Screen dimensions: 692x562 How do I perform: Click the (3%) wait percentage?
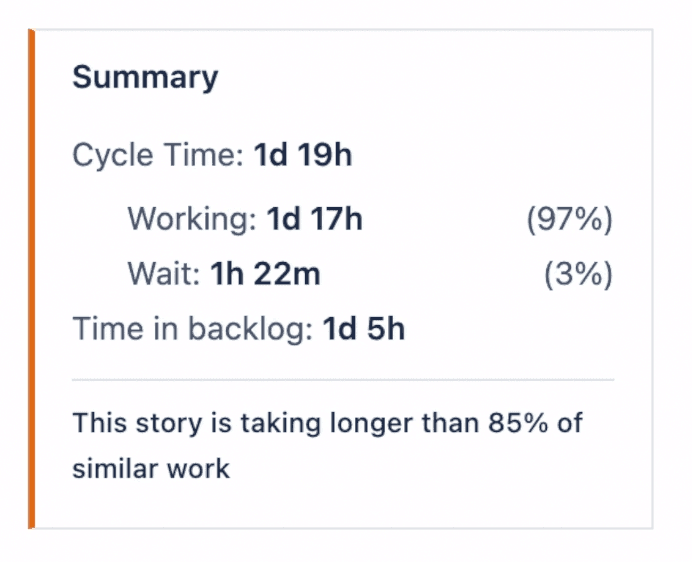pyautogui.click(x=578, y=273)
